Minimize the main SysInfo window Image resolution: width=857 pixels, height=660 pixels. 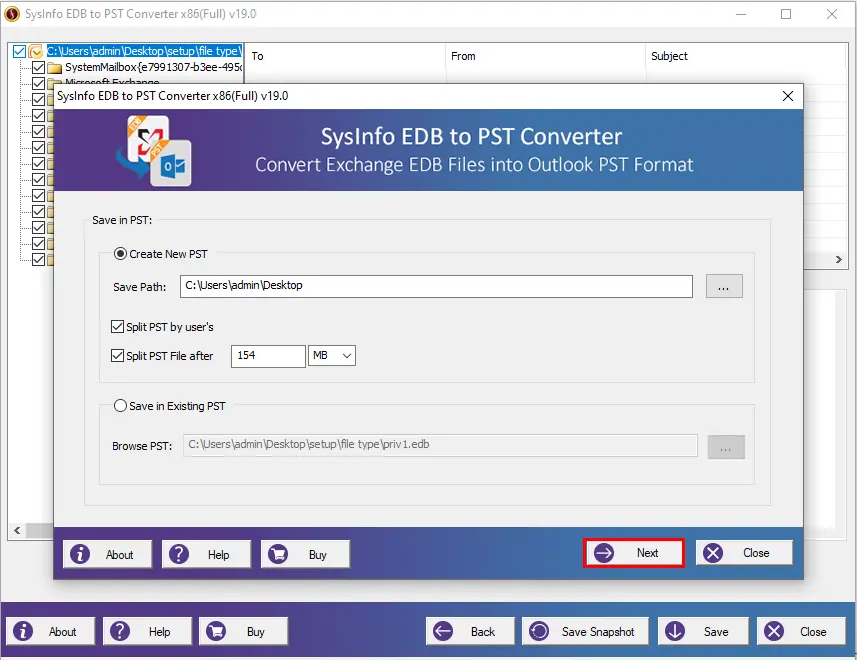point(741,14)
